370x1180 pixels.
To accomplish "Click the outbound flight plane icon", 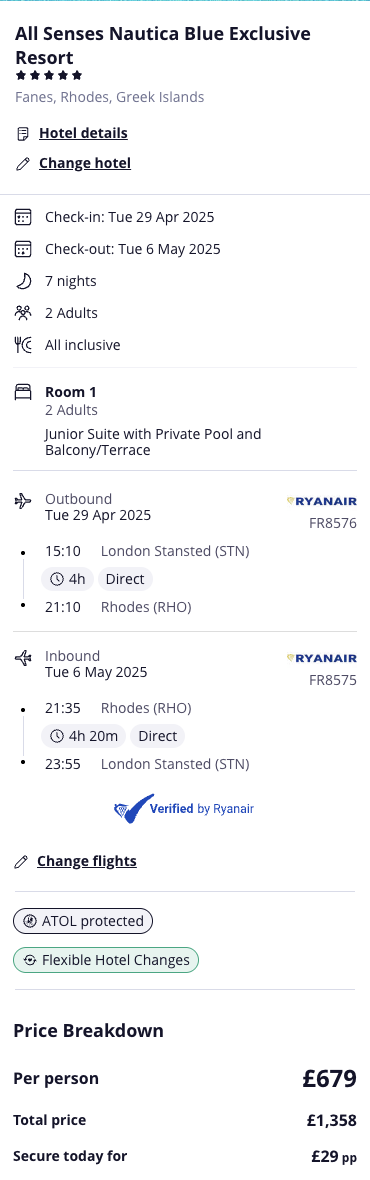I will click(23, 500).
